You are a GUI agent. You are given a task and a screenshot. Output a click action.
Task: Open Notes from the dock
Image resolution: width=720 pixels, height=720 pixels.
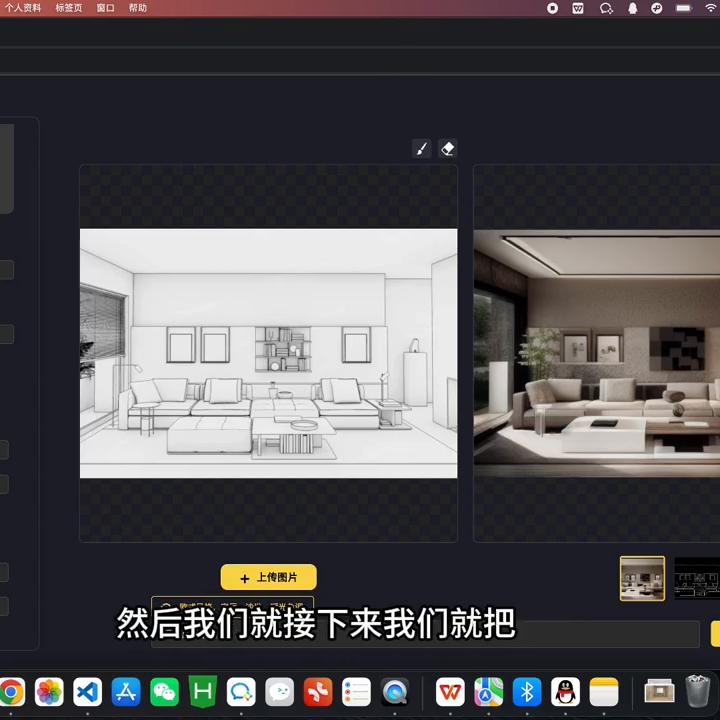click(604, 692)
